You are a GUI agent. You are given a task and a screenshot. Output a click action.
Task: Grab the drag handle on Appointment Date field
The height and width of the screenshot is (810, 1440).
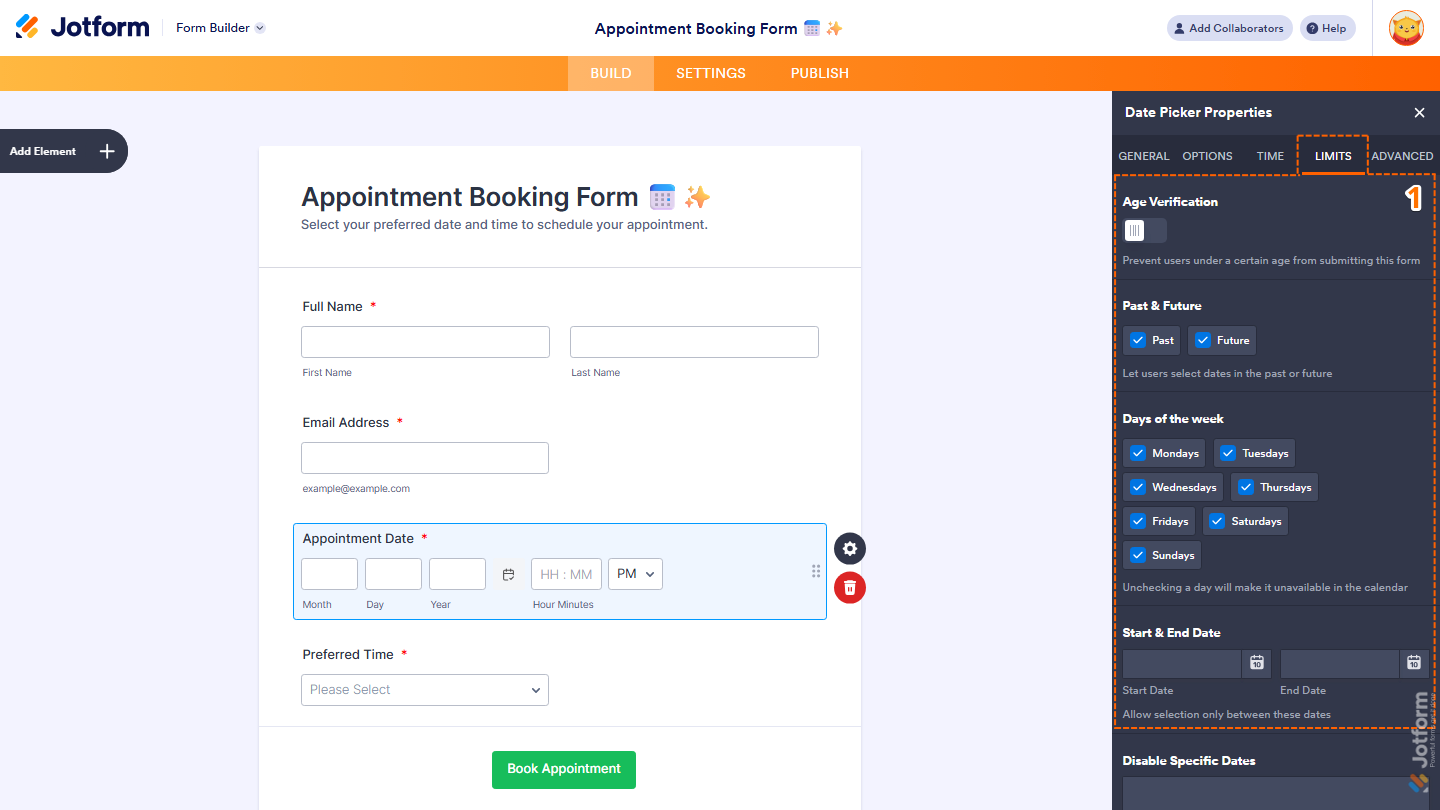[816, 571]
